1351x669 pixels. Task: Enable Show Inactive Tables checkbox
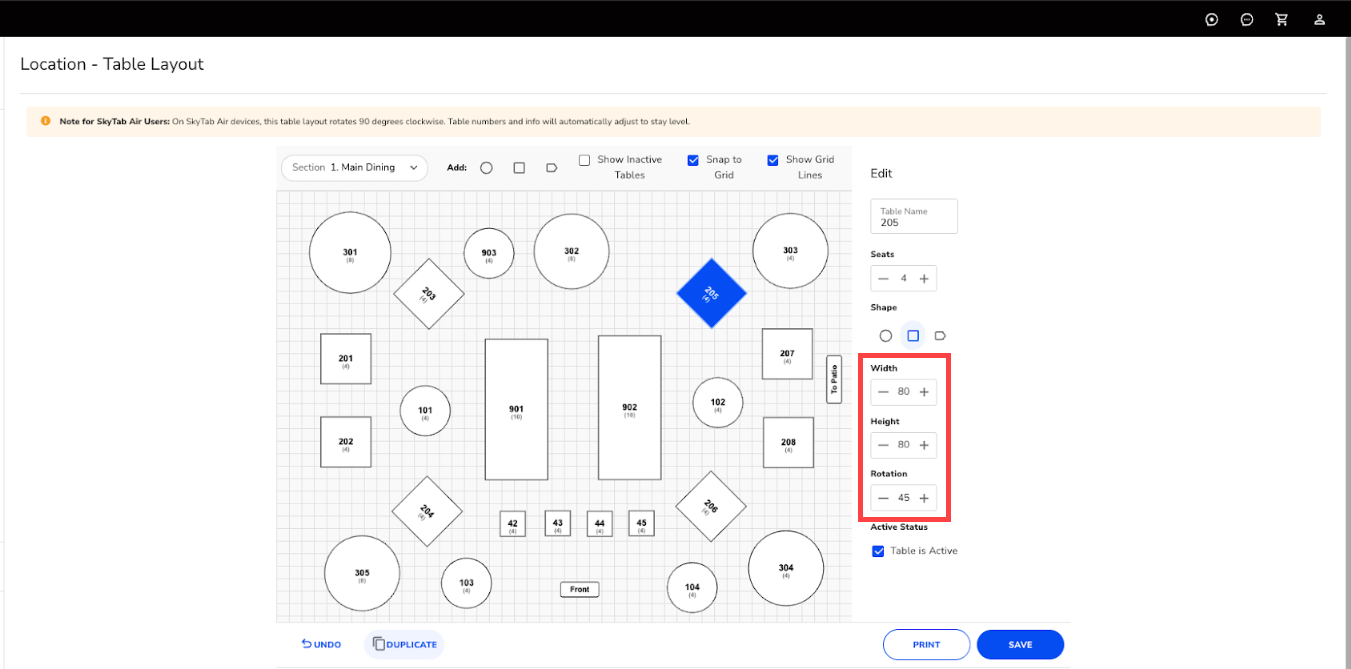click(584, 160)
